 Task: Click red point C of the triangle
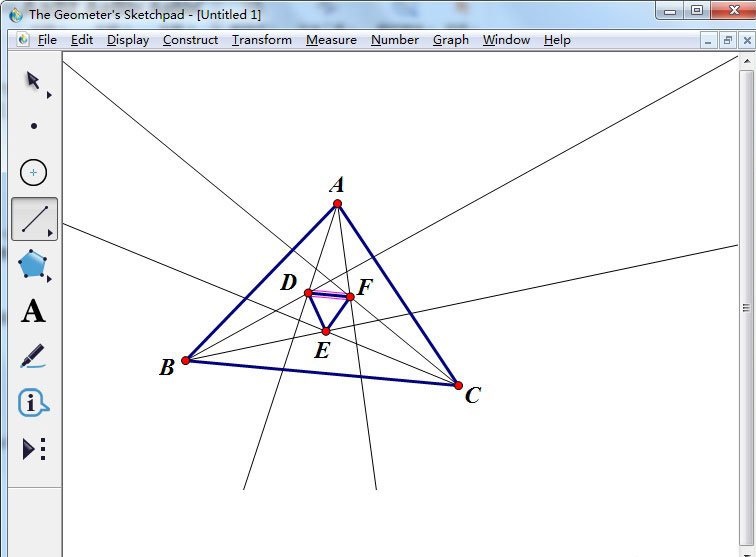[459, 385]
